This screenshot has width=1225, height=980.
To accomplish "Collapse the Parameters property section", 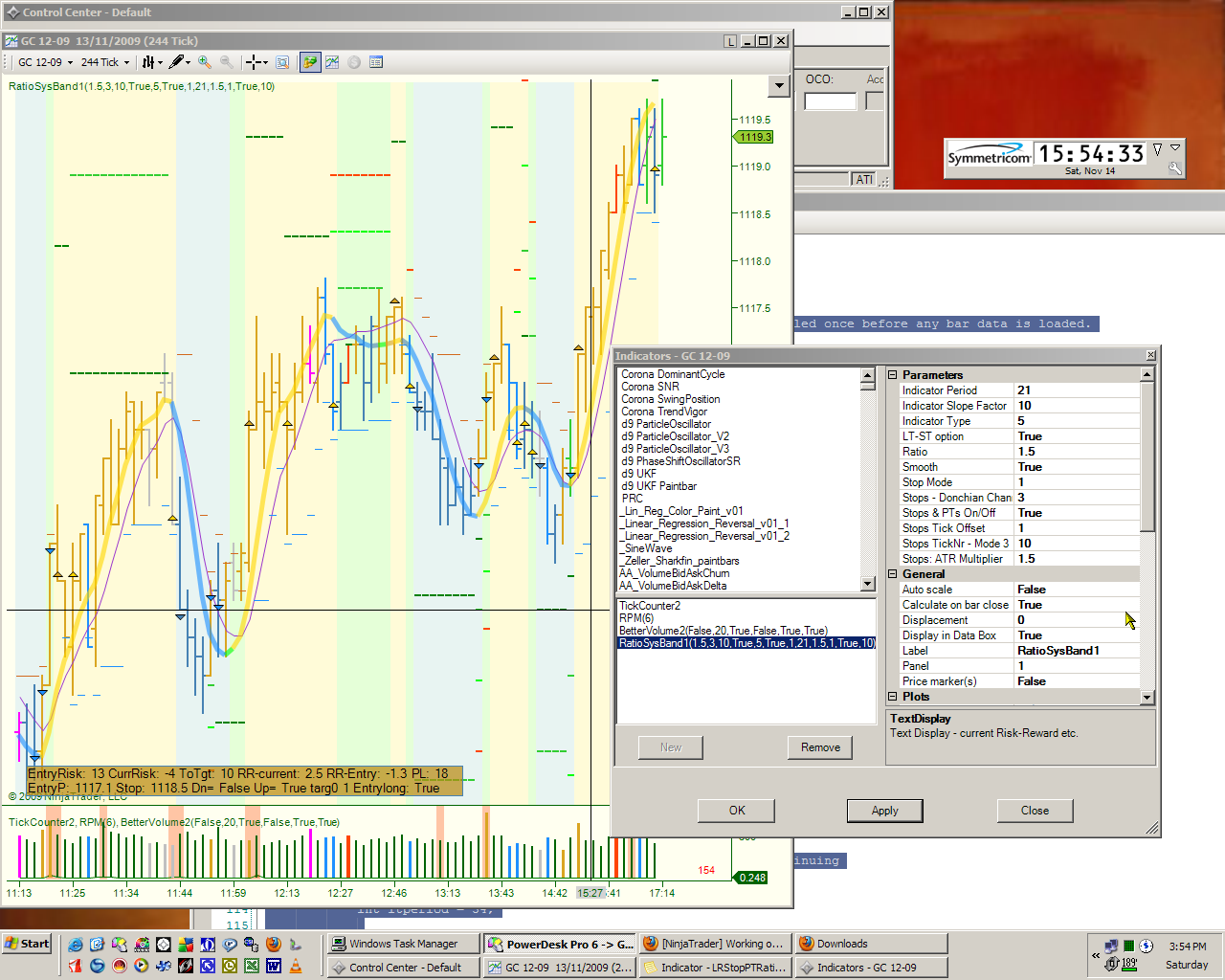I will (893, 375).
